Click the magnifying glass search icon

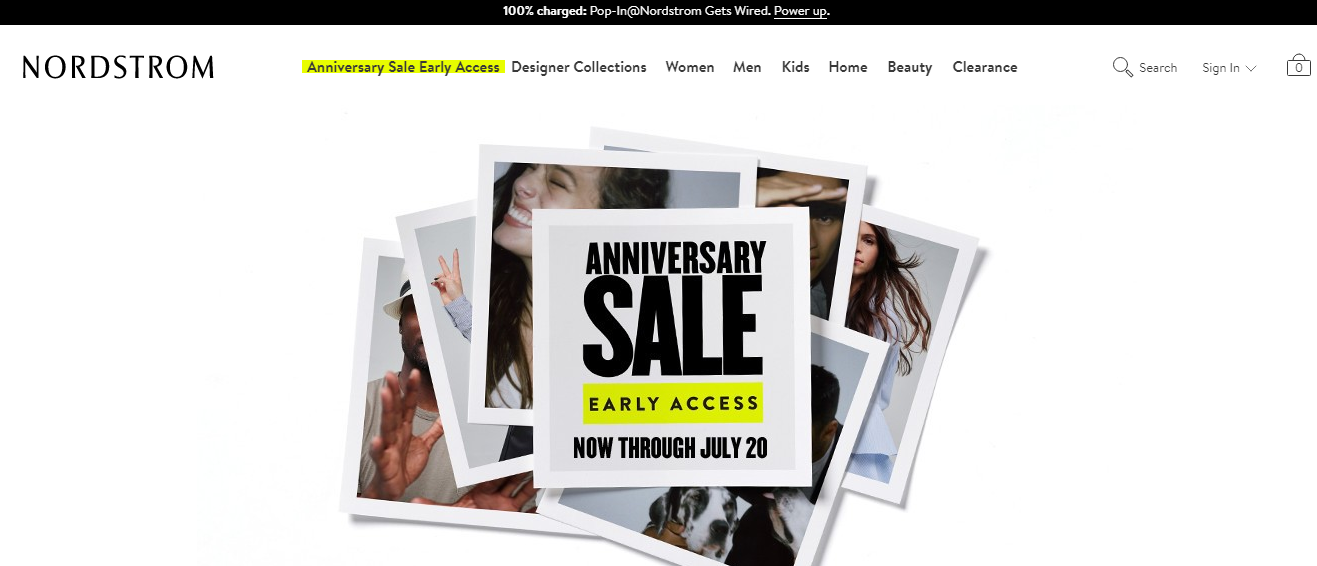(x=1122, y=67)
